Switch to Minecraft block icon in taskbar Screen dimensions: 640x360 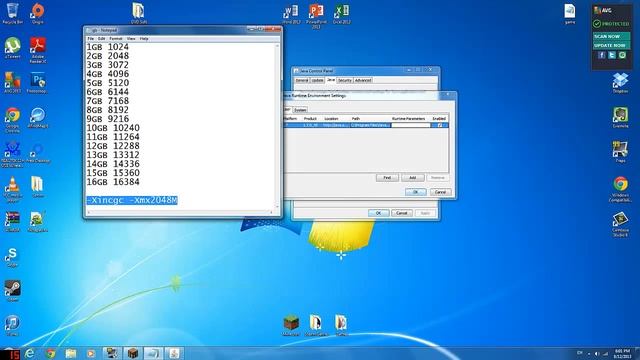133,353
